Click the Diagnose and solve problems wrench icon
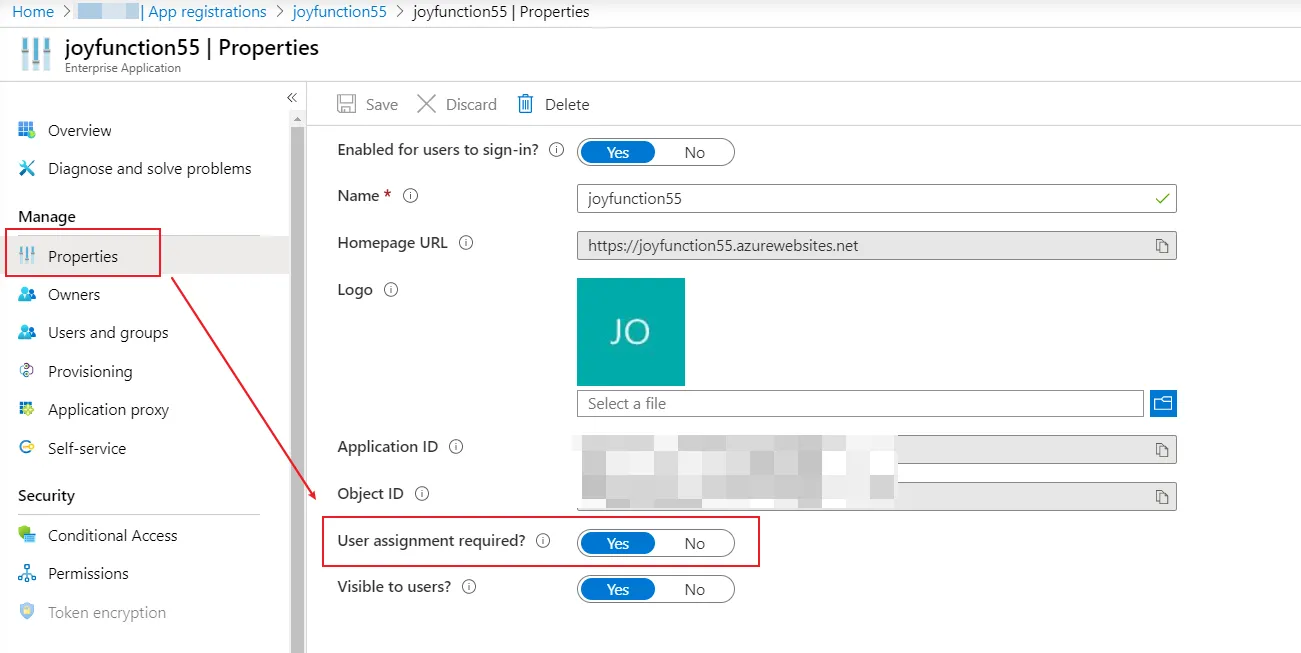 click(x=27, y=168)
